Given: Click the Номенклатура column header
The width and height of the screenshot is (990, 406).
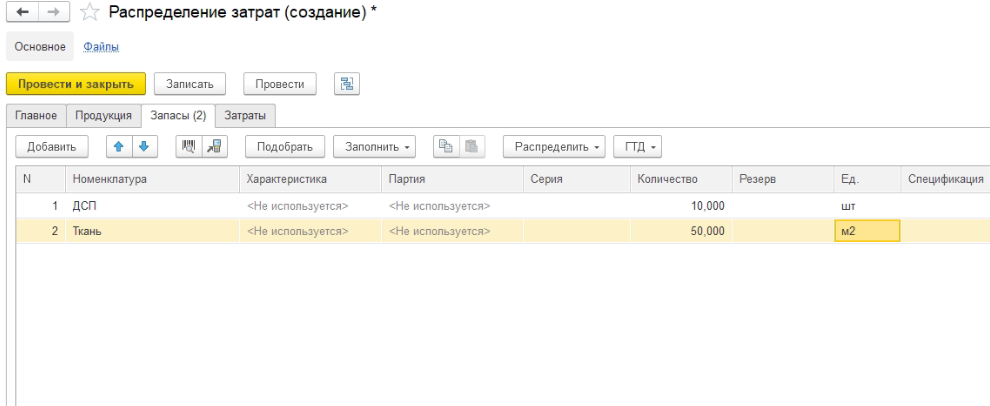Looking at the screenshot, I should [152, 179].
